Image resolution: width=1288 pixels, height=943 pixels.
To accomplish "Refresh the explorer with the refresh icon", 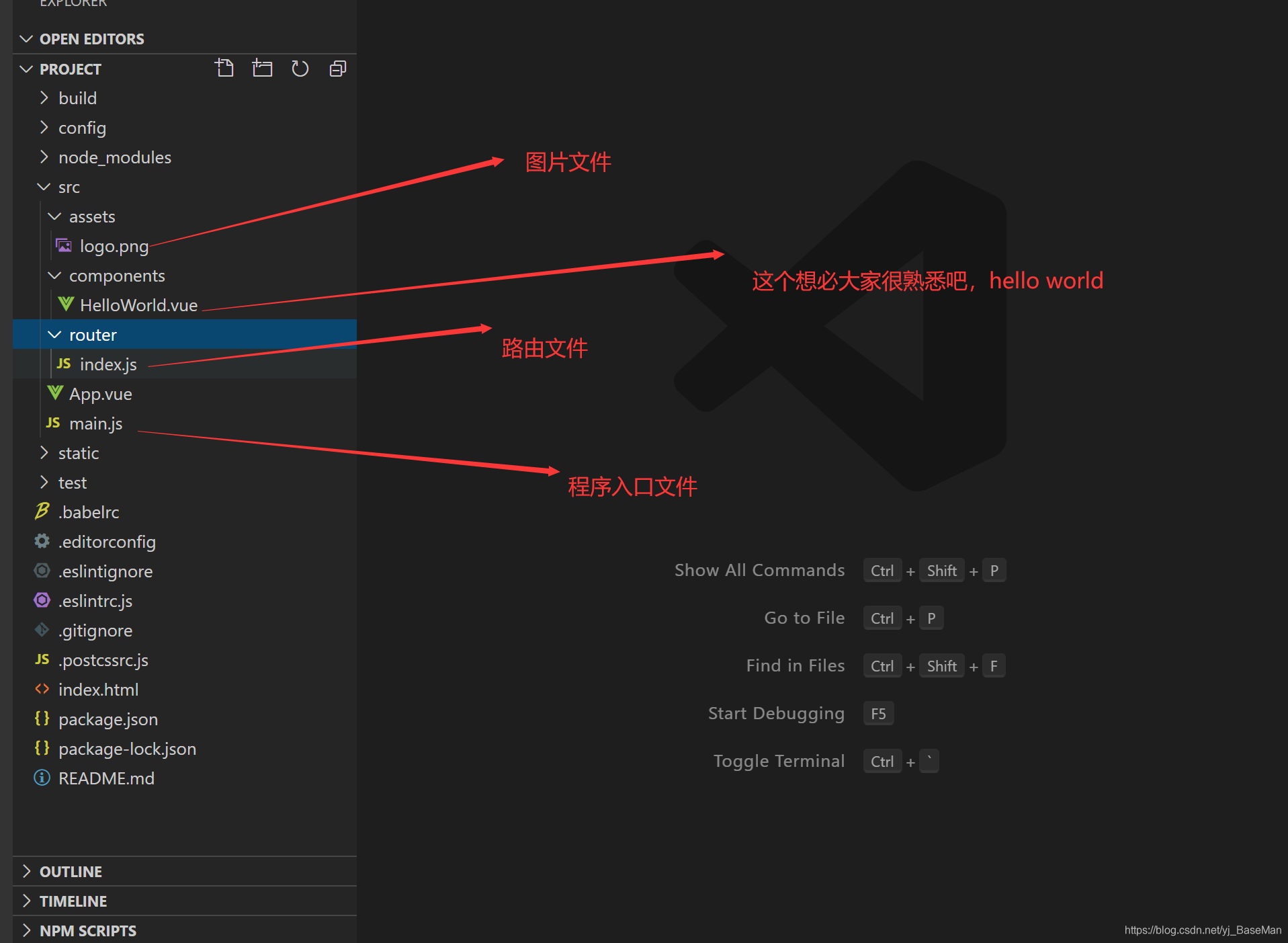I will (300, 69).
